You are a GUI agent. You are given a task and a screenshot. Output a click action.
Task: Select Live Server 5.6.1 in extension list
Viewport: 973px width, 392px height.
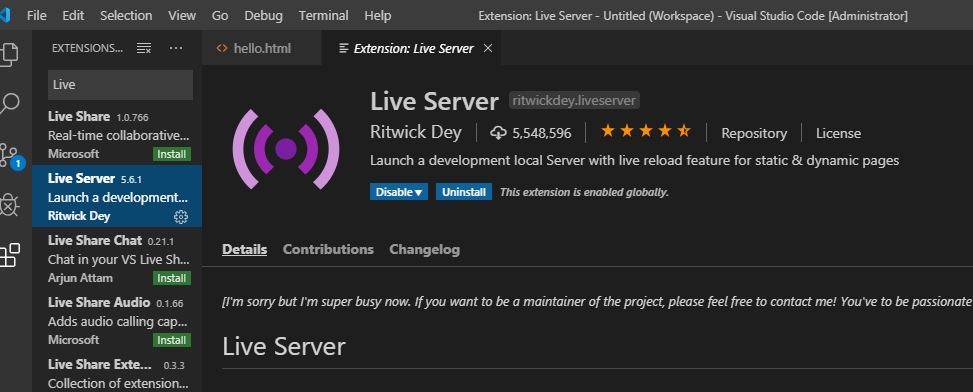[117, 196]
